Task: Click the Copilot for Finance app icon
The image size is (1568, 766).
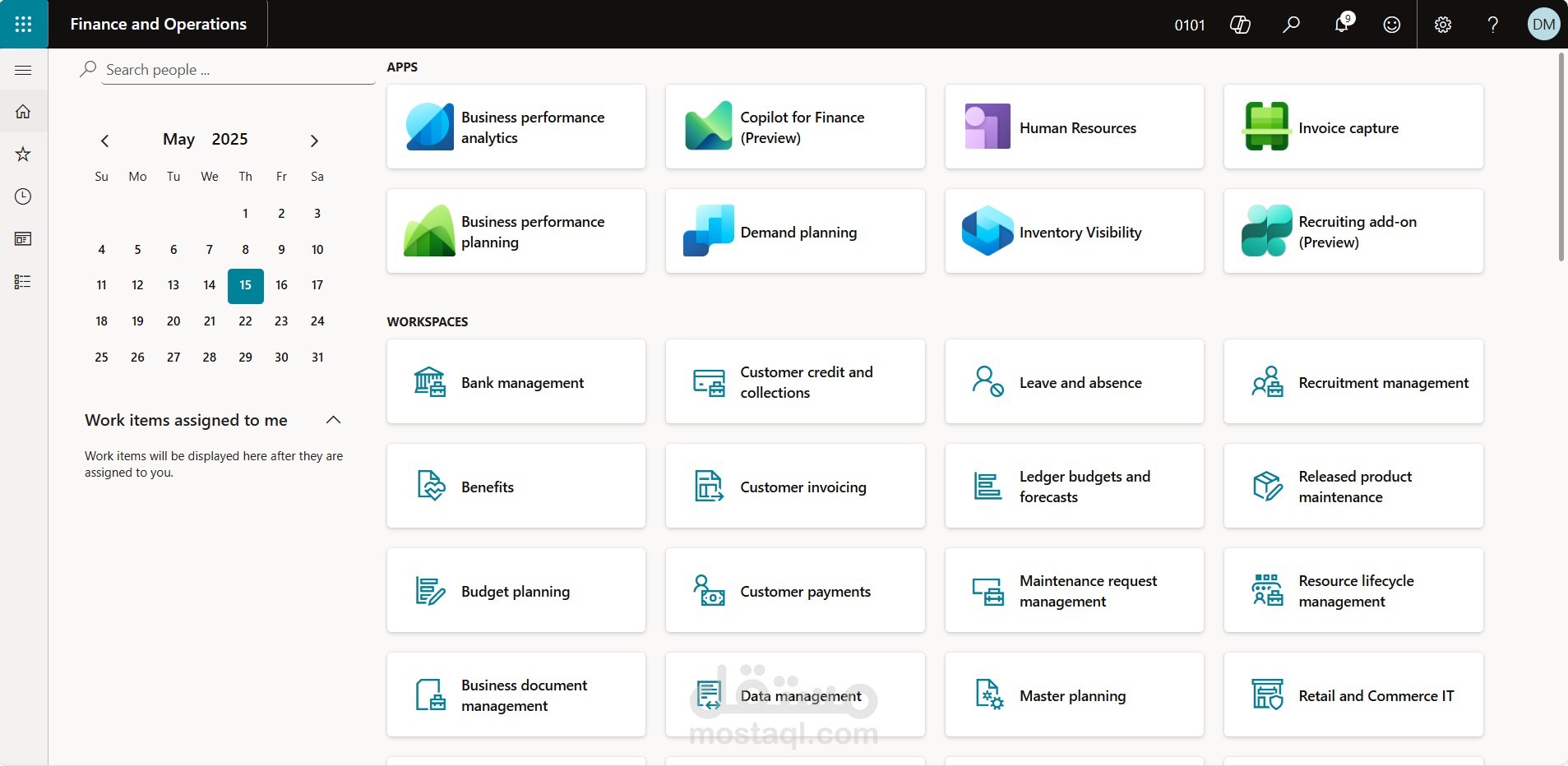Action: (x=709, y=127)
